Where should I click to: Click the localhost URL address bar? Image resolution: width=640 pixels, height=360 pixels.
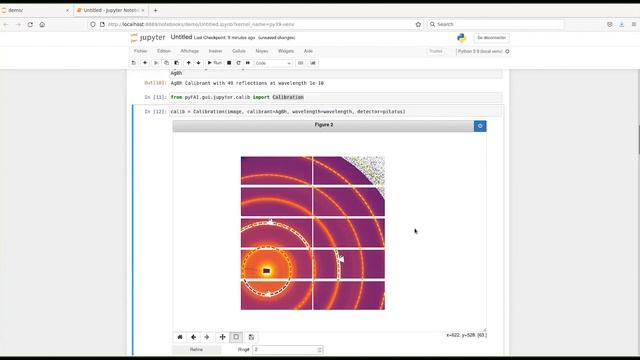(255, 24)
